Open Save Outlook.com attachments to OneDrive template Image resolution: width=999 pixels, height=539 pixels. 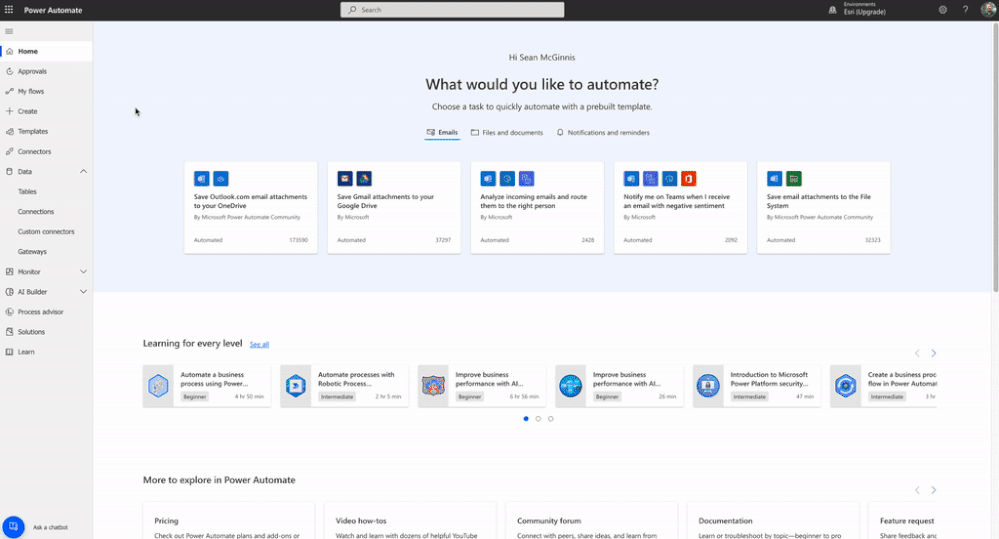250,208
